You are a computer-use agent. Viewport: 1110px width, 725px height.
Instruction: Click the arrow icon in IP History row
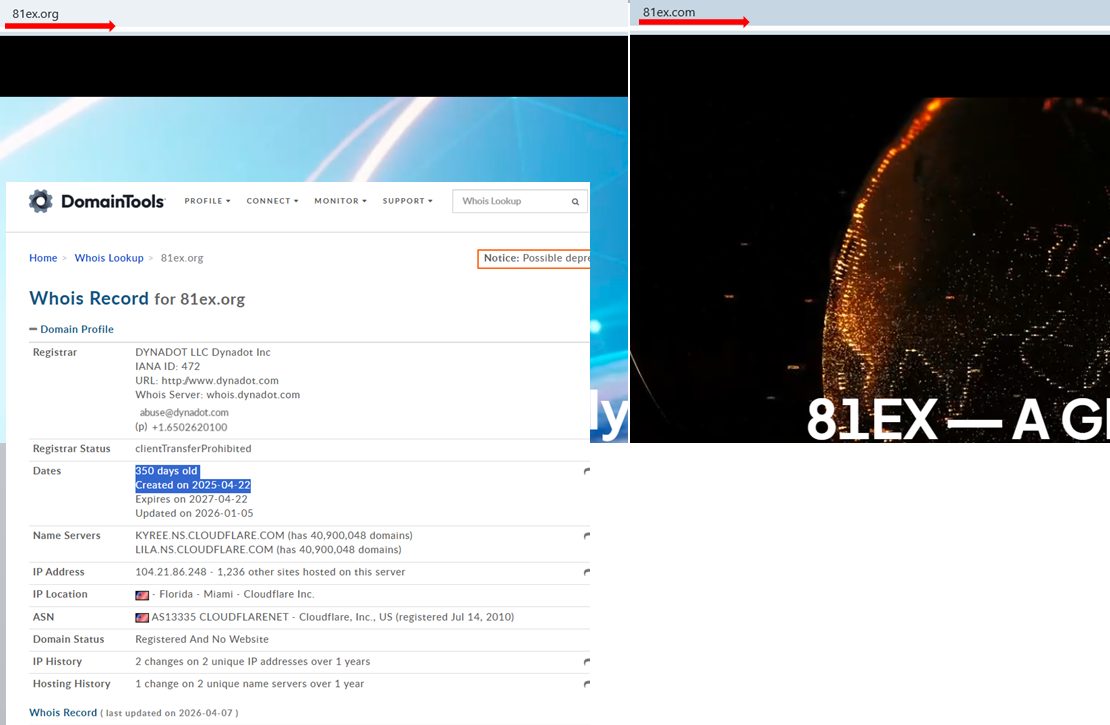pyautogui.click(x=586, y=662)
